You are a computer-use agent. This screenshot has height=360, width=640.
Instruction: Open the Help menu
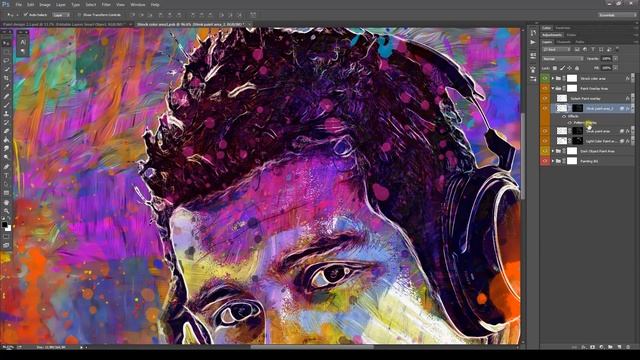tap(155, 5)
